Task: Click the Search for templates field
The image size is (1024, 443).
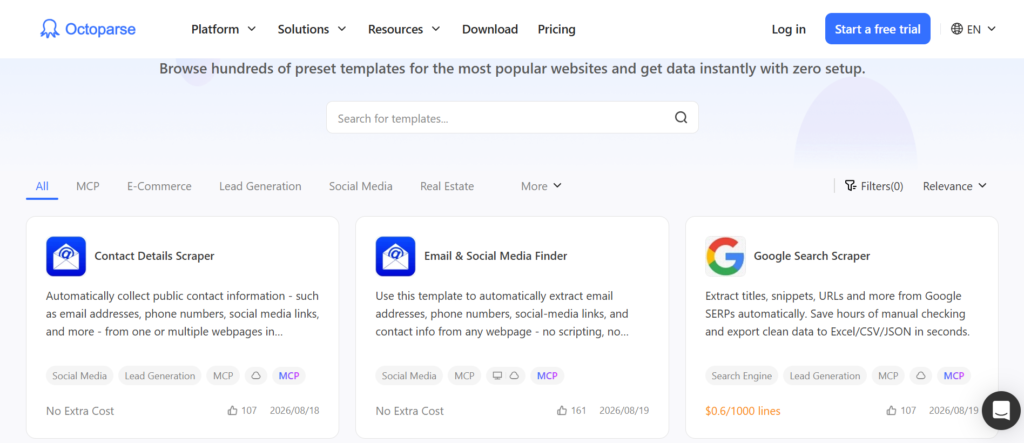Action: click(x=512, y=118)
